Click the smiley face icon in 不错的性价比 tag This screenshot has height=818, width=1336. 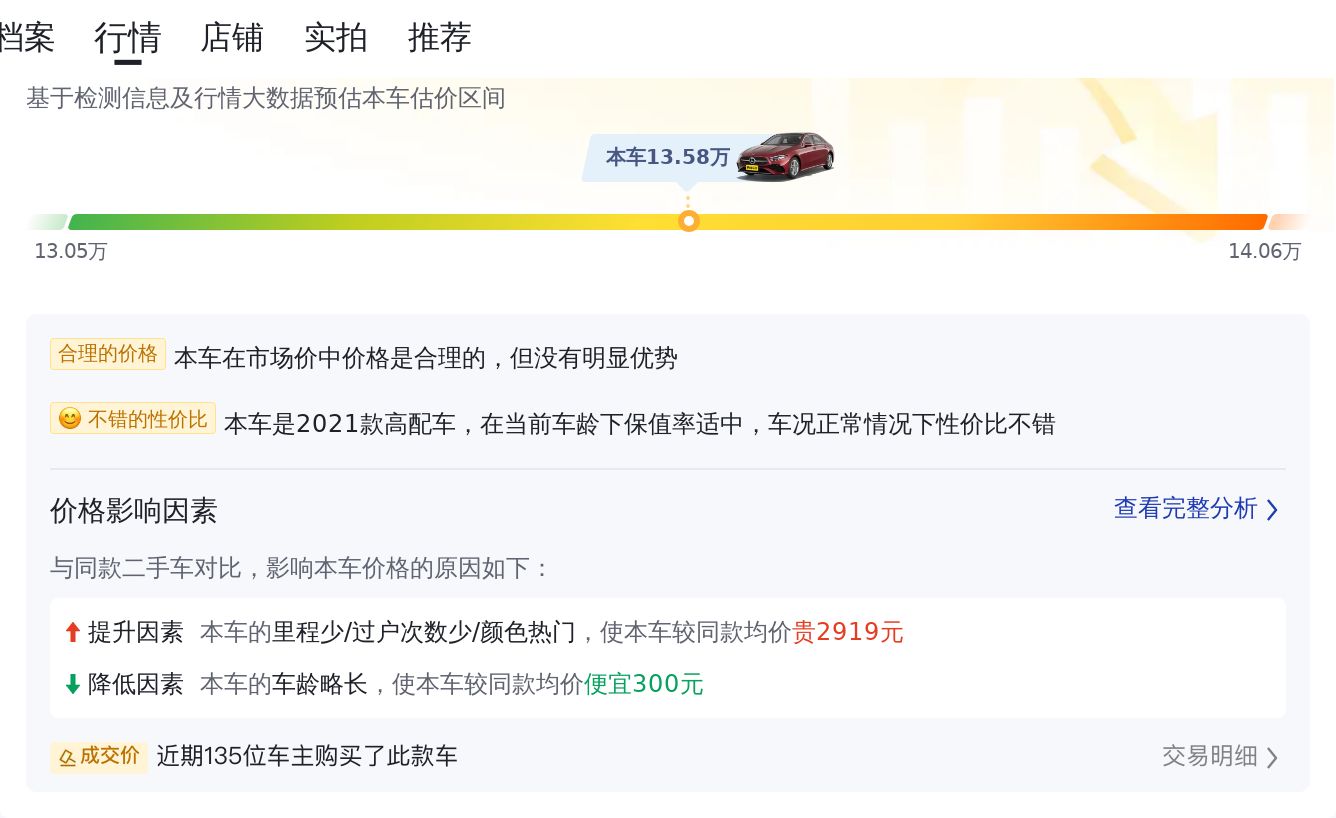[x=70, y=419]
